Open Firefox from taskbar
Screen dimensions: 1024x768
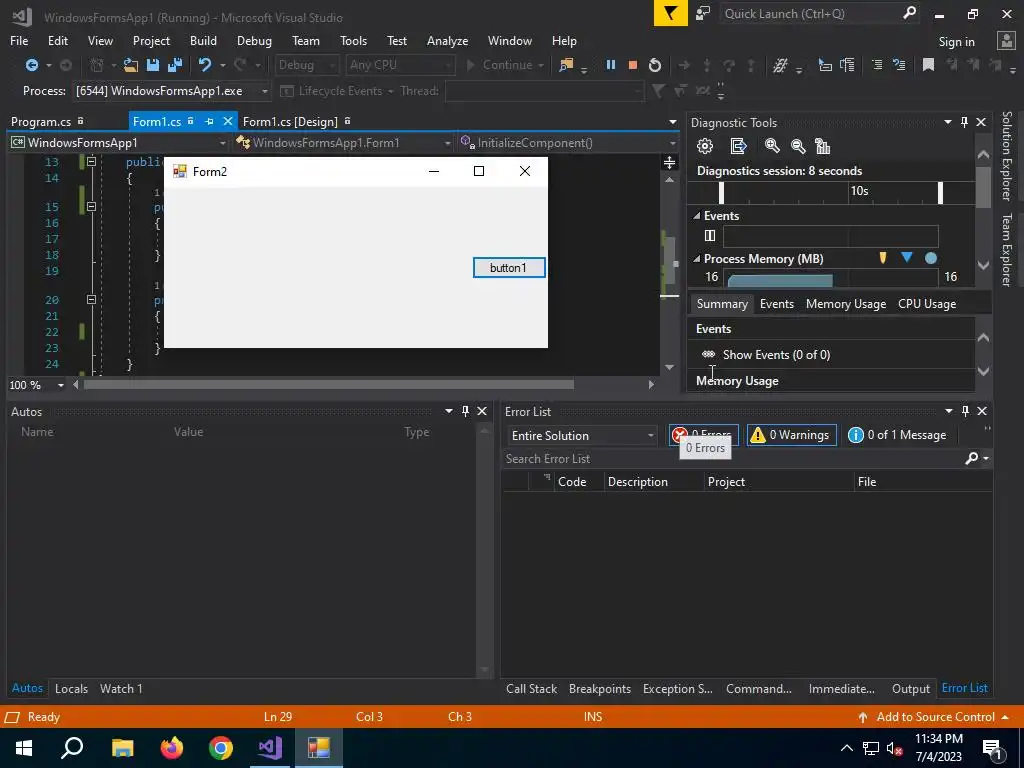[x=172, y=748]
